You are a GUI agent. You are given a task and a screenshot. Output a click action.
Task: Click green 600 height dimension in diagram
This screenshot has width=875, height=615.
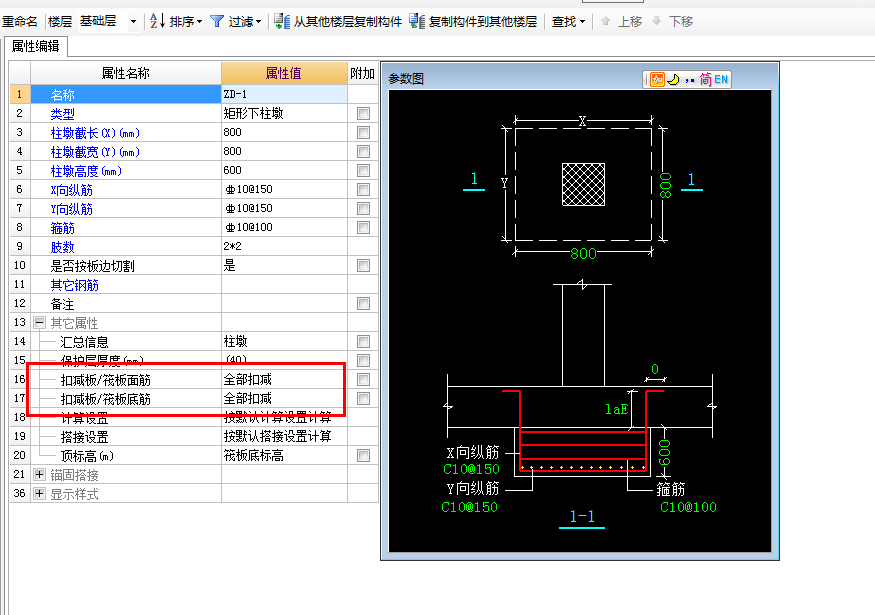pos(665,453)
